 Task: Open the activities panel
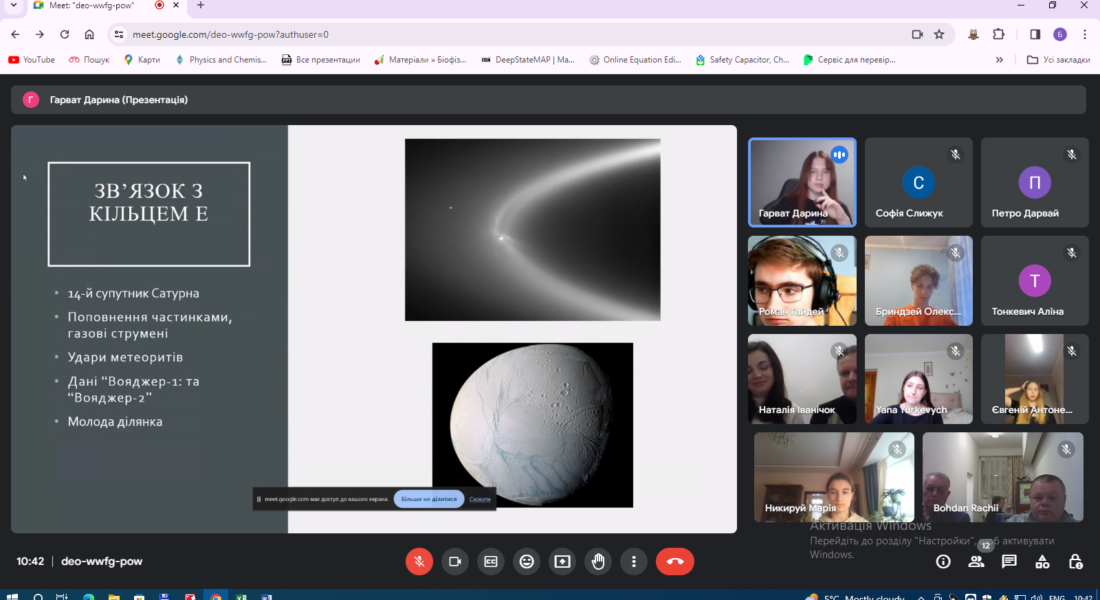tap(1042, 562)
